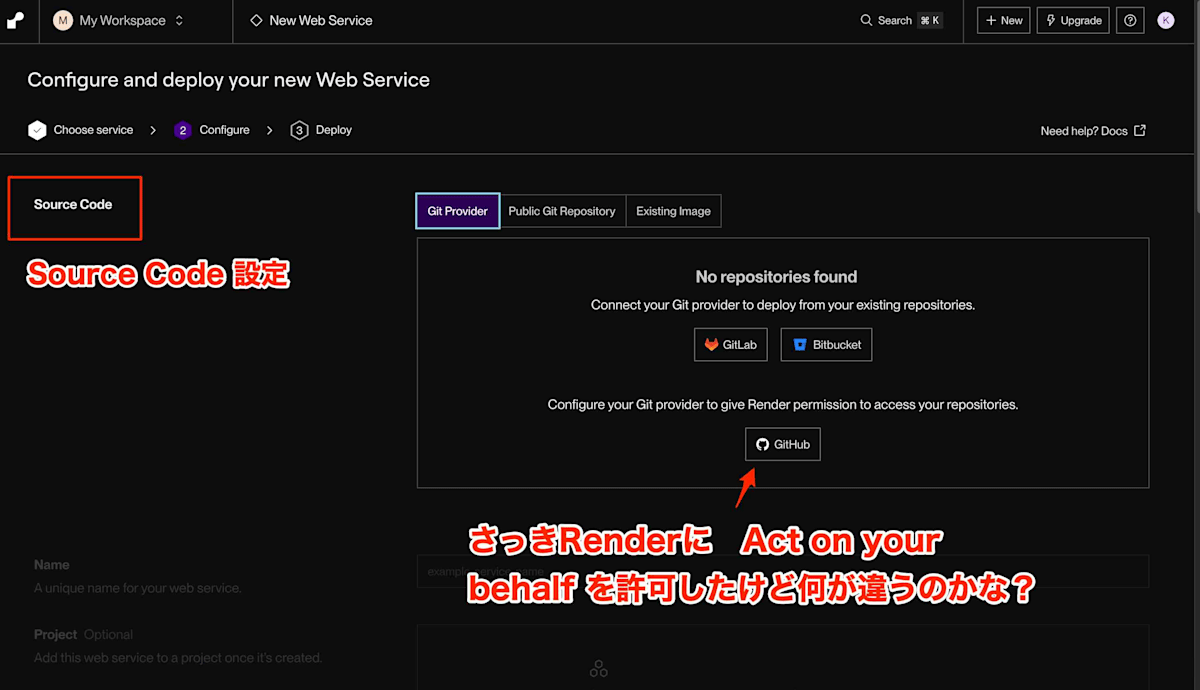Go to the Choose service step

(x=81, y=130)
